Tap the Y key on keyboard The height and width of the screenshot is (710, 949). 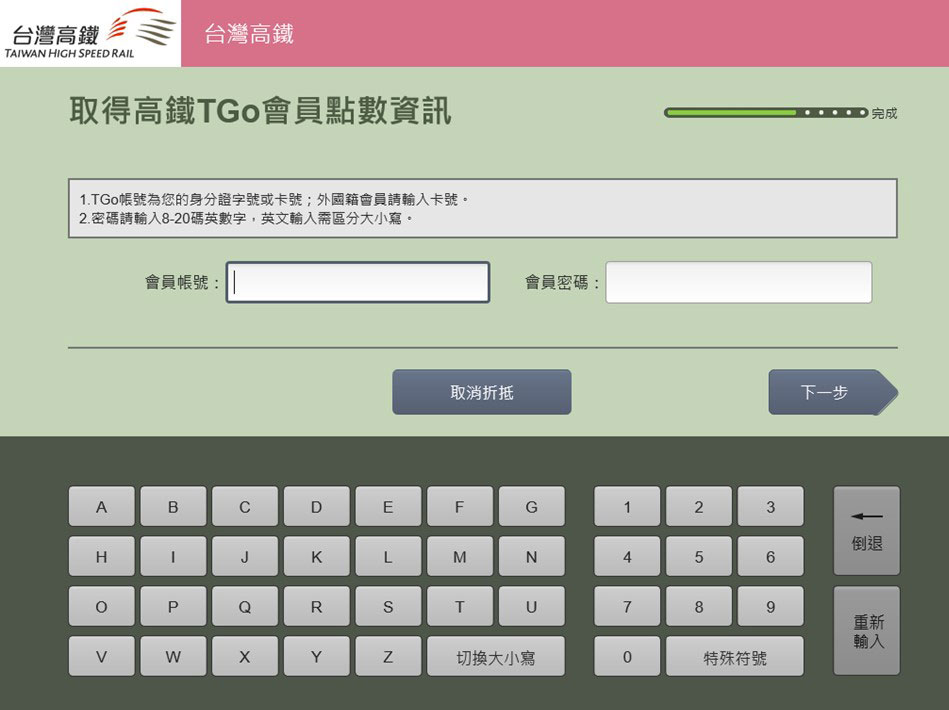click(317, 656)
